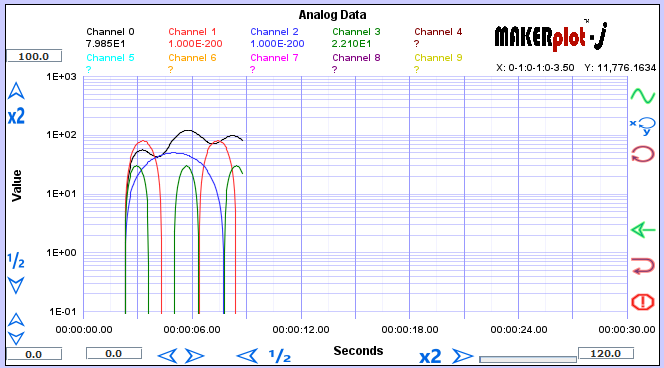The height and width of the screenshot is (368, 664).
Task: Click the 1E+02 Y-axis tick label
Action: tap(61, 135)
